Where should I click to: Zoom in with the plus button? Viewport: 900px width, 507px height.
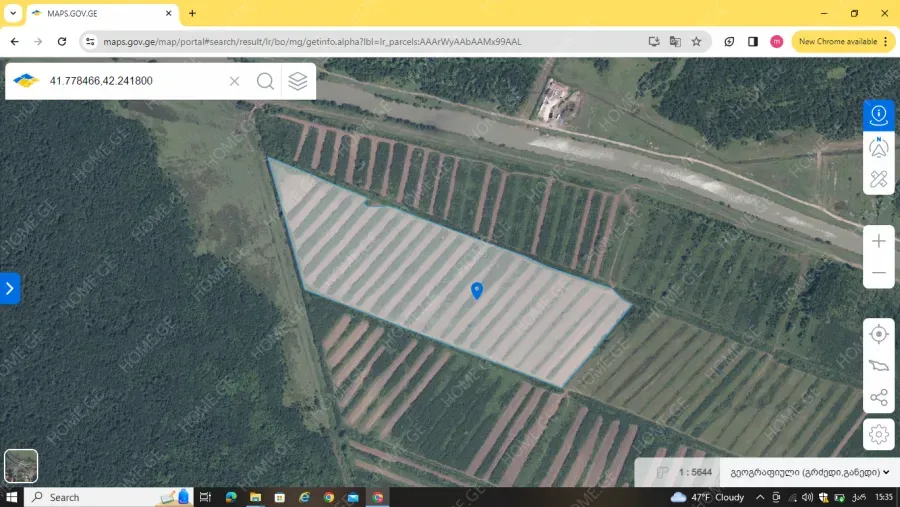(x=879, y=241)
